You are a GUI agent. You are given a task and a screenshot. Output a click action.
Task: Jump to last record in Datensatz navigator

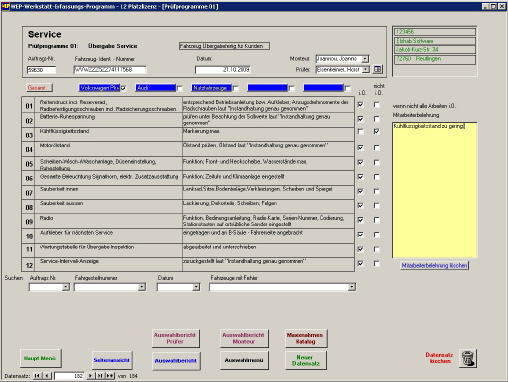pyautogui.click(x=100, y=376)
